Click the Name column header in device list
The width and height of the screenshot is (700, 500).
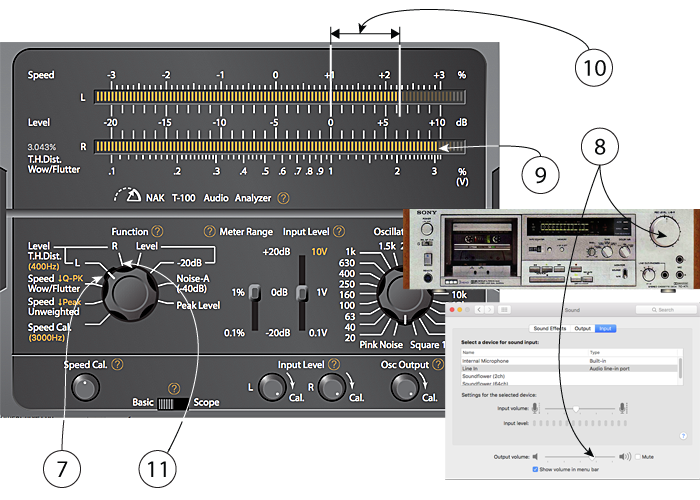click(468, 352)
